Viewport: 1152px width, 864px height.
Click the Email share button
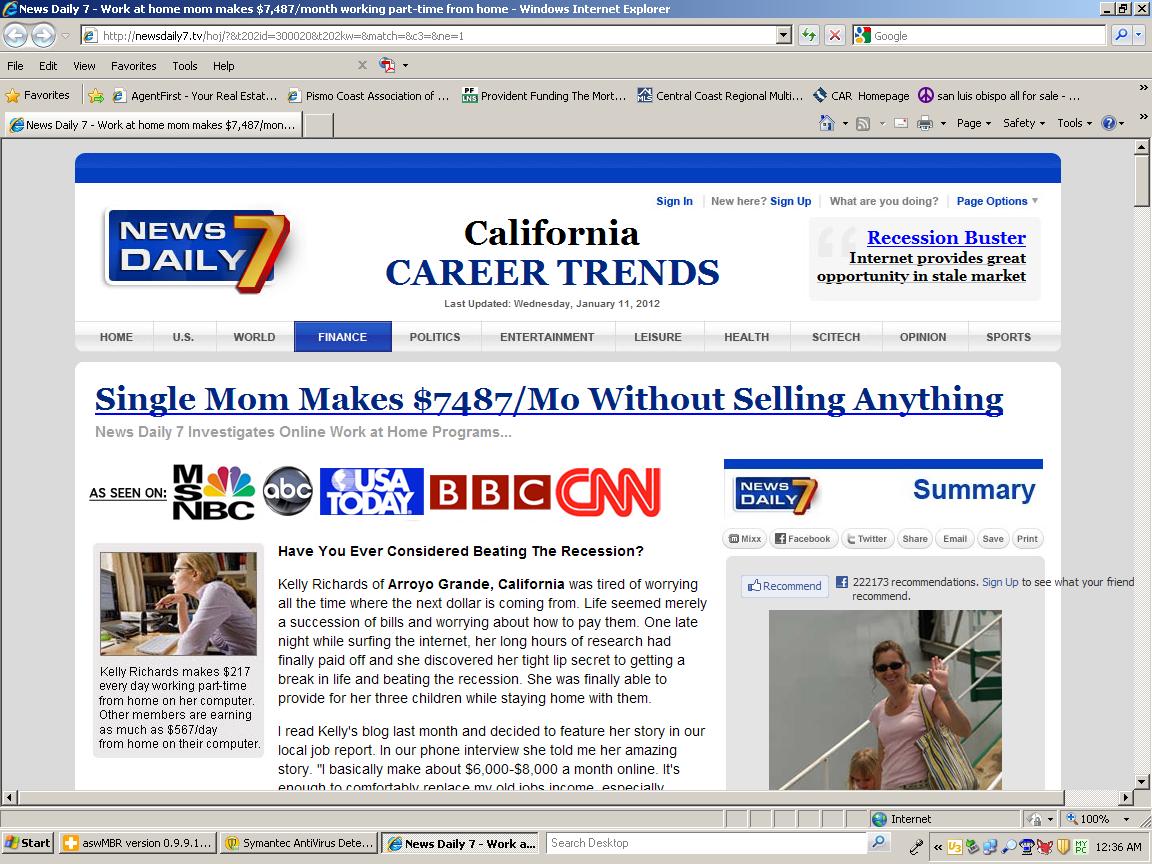[955, 539]
